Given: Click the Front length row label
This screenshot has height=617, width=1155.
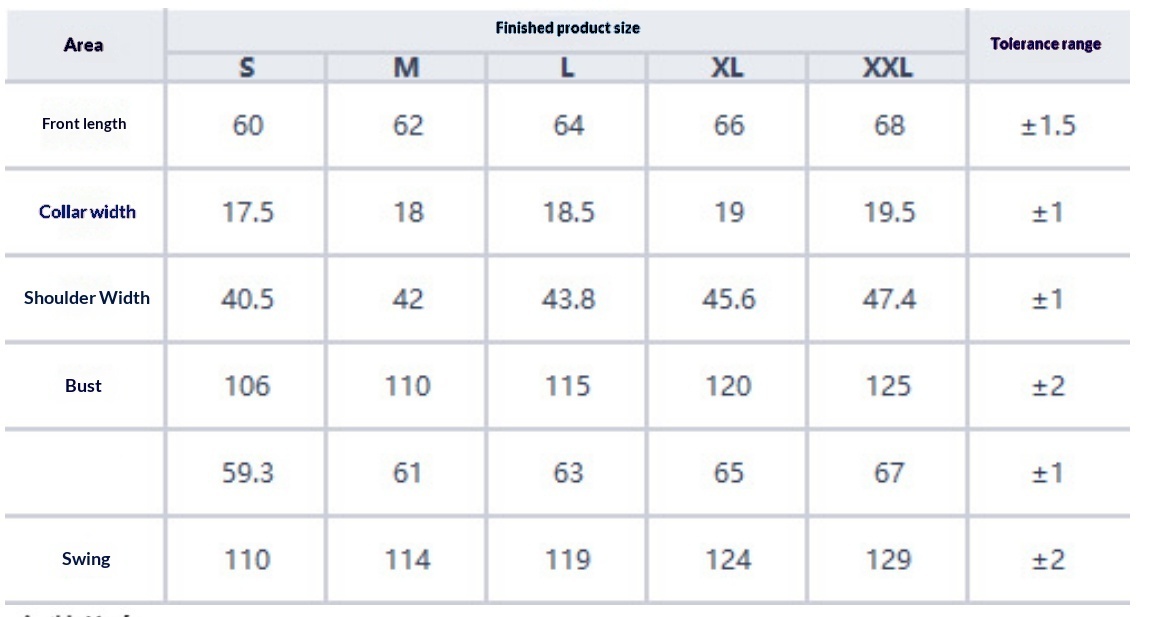Looking at the screenshot, I should [84, 124].
